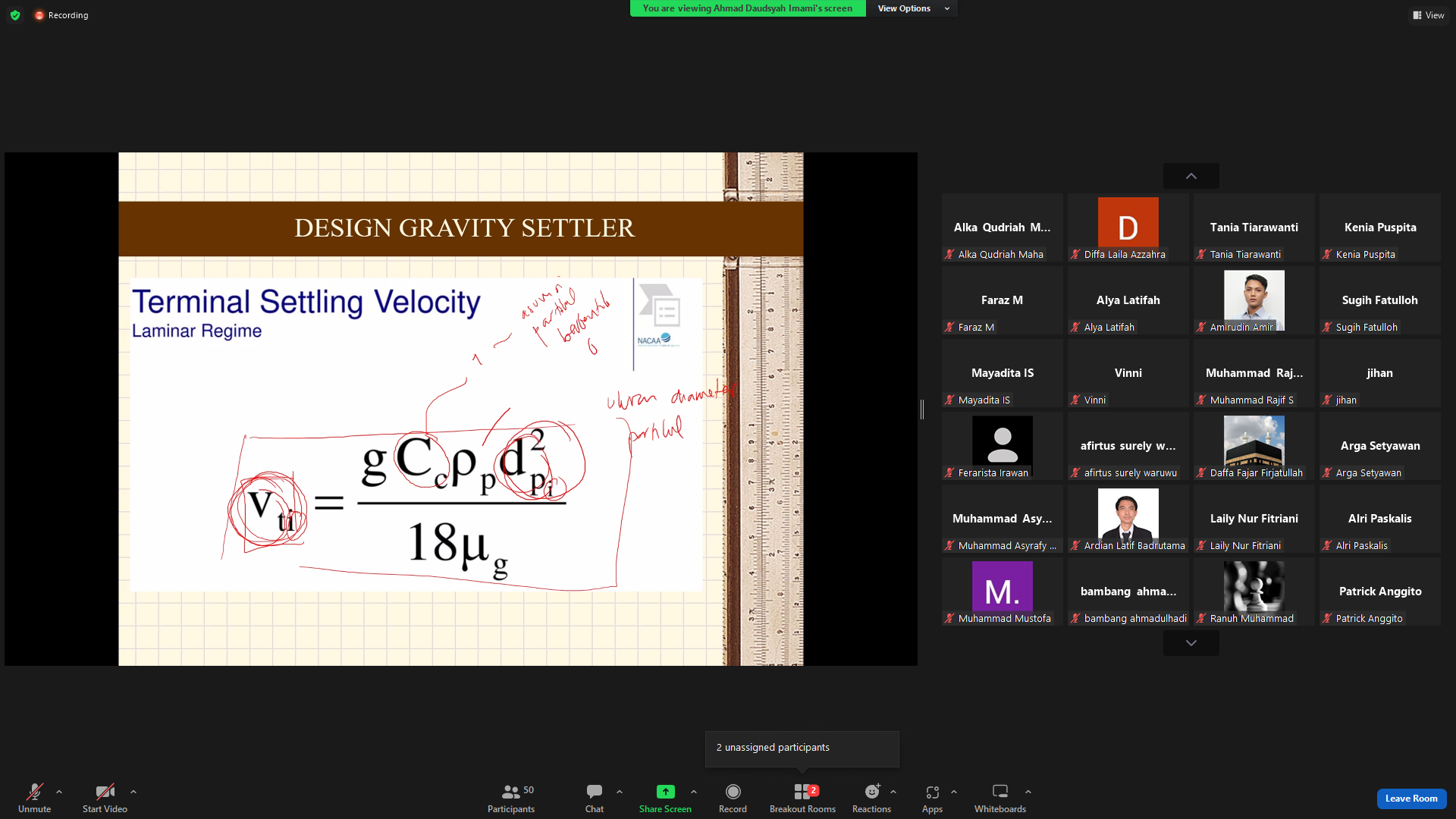Viewport: 1456px width, 819px height.
Task: Open the Apps panel
Action: pos(932,799)
